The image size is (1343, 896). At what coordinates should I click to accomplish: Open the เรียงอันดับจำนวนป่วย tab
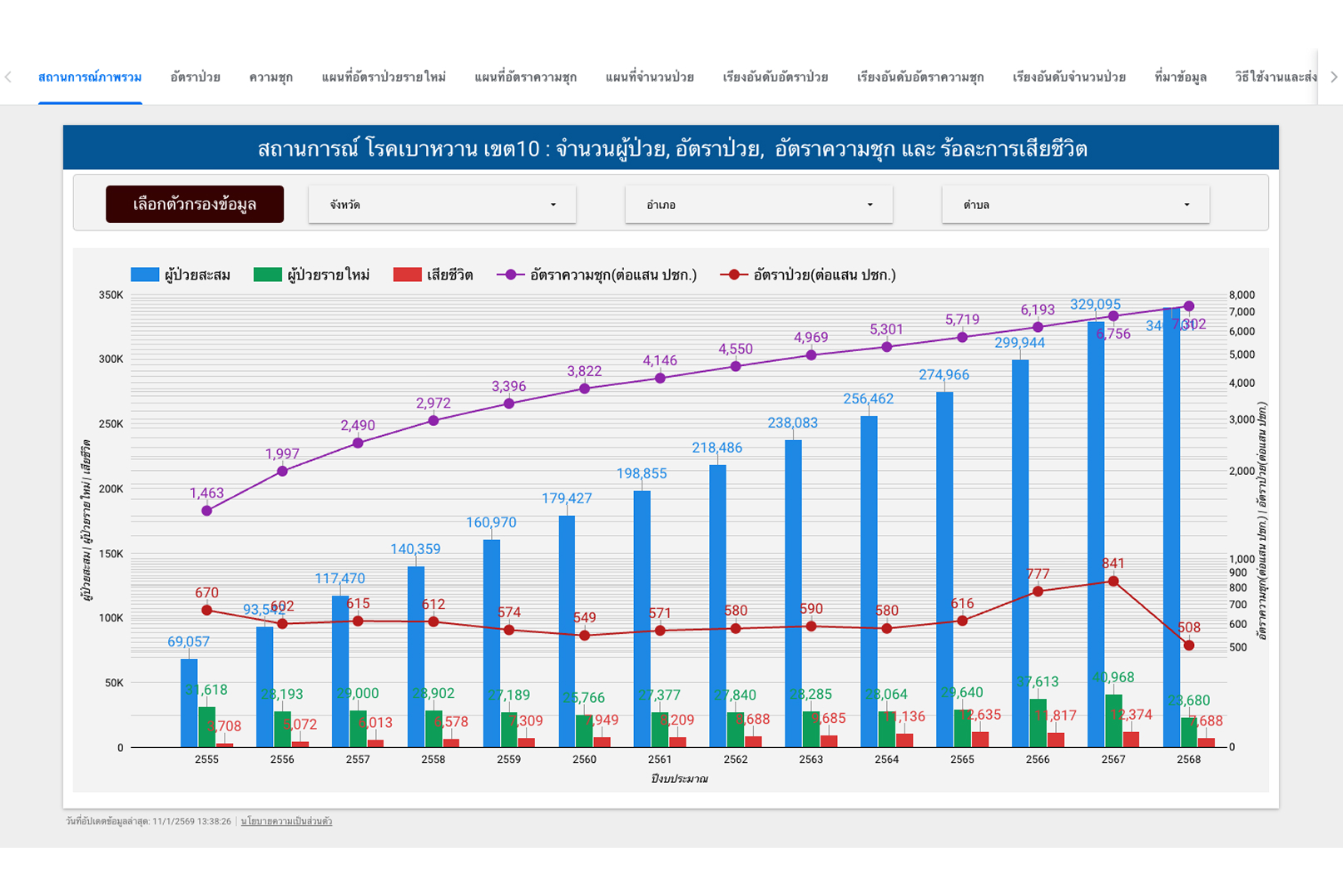click(1068, 77)
